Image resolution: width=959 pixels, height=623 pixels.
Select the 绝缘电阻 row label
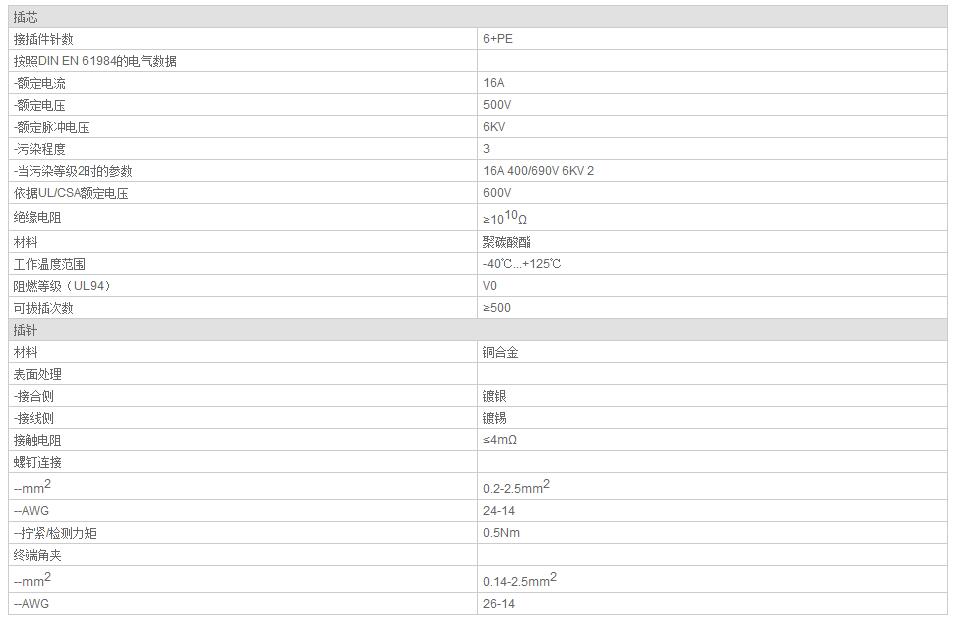click(37, 218)
